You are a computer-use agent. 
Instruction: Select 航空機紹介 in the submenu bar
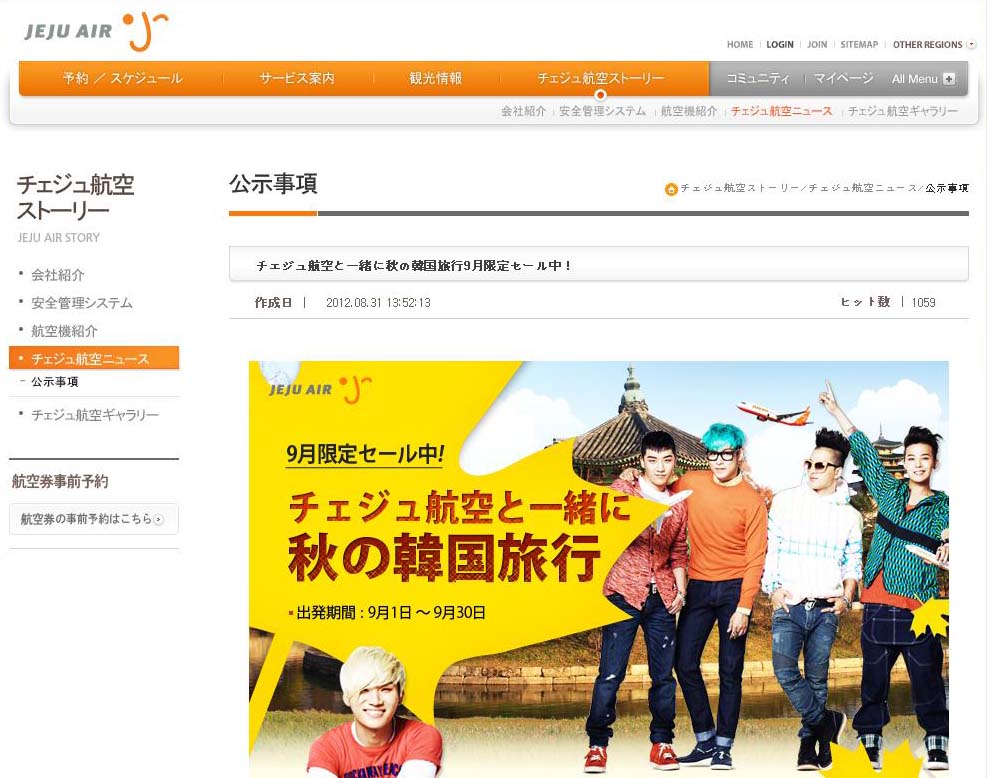689,111
